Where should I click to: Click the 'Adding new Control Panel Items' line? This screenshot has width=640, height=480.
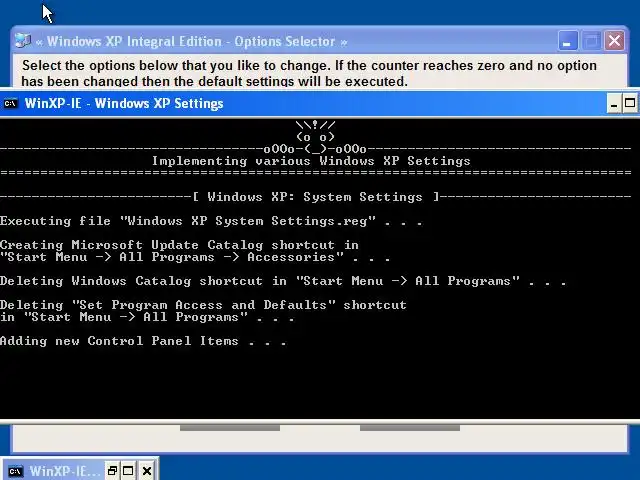point(143,341)
